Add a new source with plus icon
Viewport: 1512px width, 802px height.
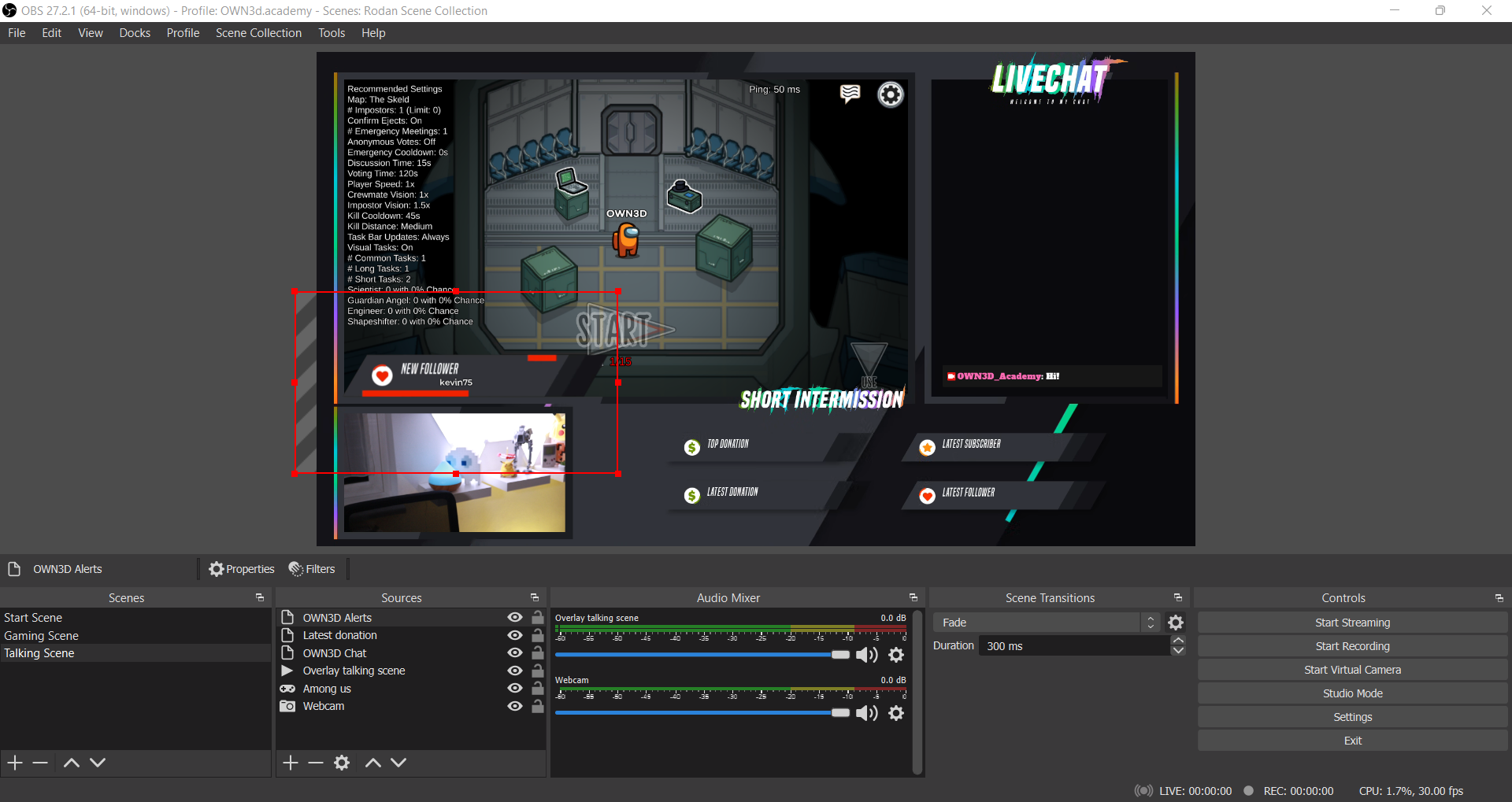pyautogui.click(x=291, y=763)
